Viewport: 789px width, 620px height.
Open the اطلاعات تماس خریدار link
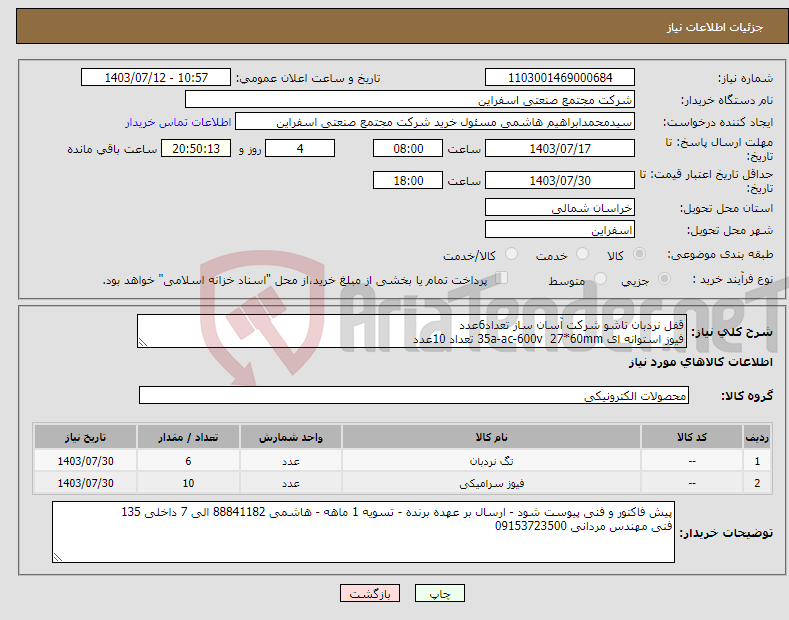(x=178, y=122)
